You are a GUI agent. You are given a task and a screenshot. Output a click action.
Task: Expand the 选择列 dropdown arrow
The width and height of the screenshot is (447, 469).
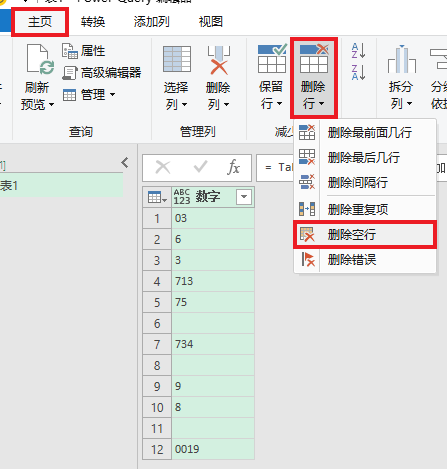[184, 105]
